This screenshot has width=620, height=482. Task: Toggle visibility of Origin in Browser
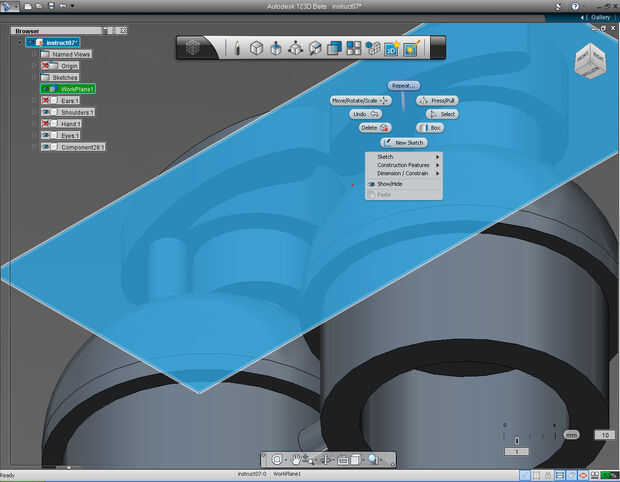pyautogui.click(x=45, y=66)
